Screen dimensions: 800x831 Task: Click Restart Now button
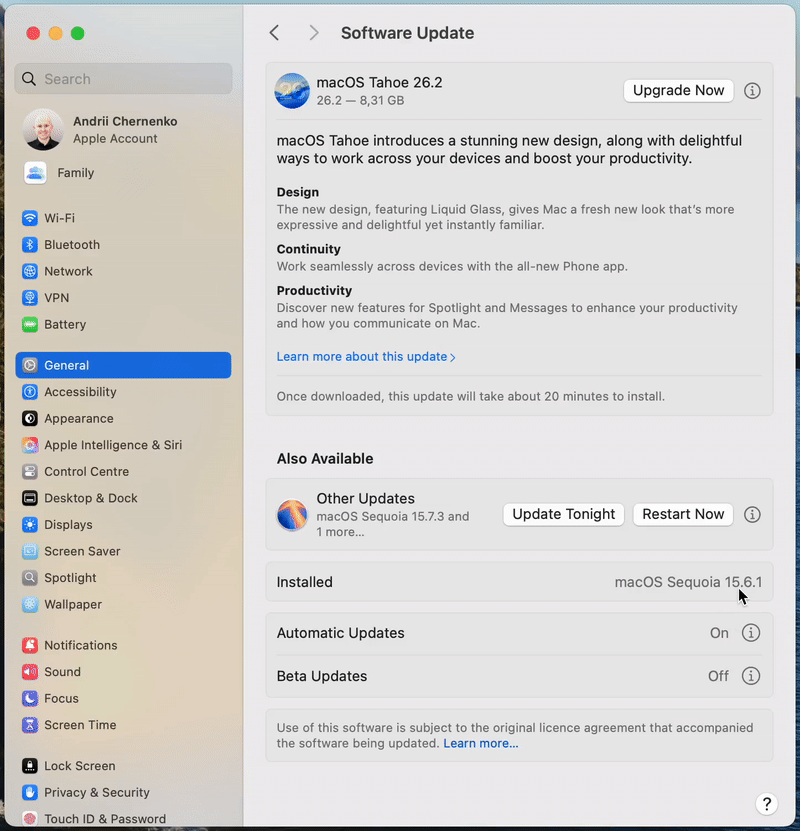683,514
